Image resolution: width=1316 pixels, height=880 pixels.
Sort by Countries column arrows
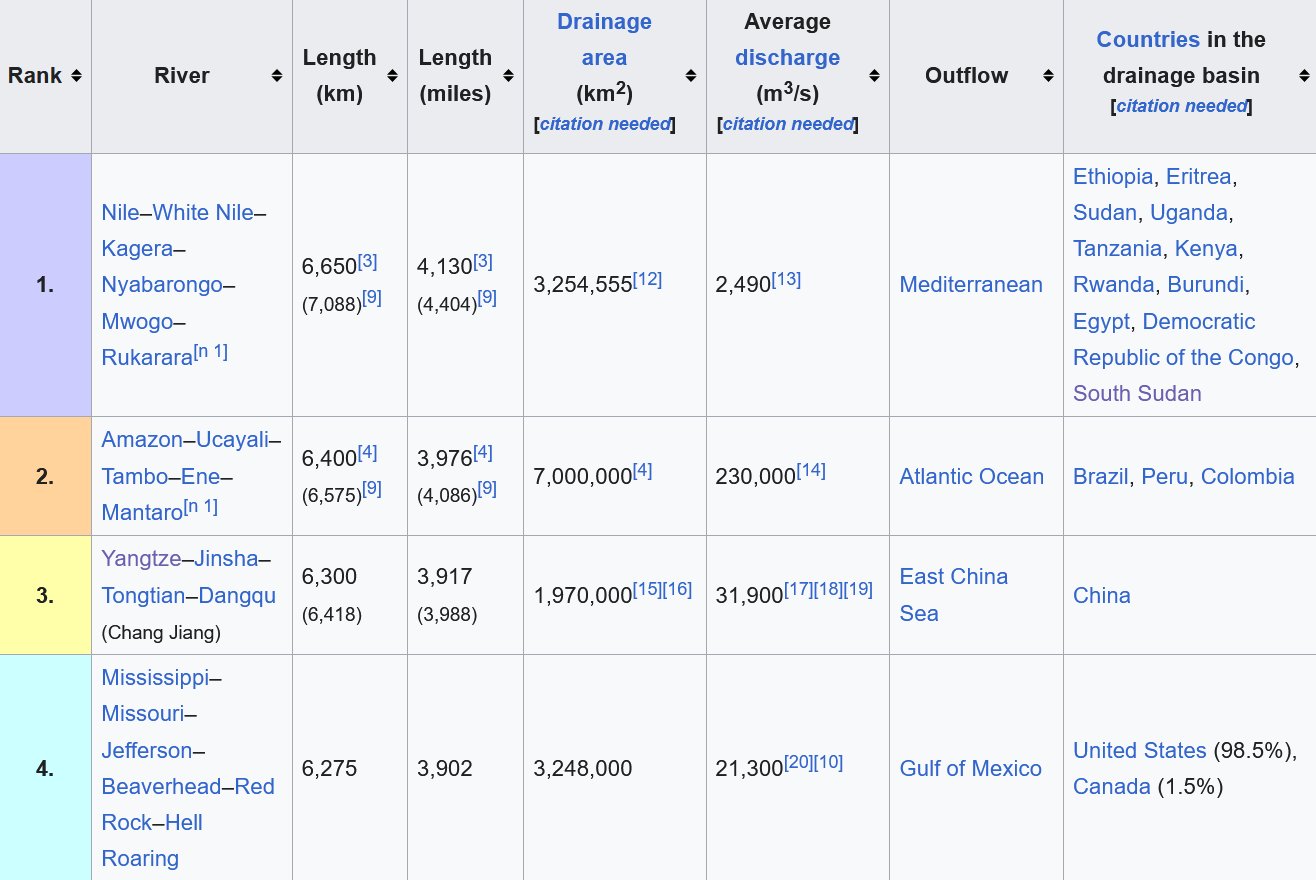1304,76
